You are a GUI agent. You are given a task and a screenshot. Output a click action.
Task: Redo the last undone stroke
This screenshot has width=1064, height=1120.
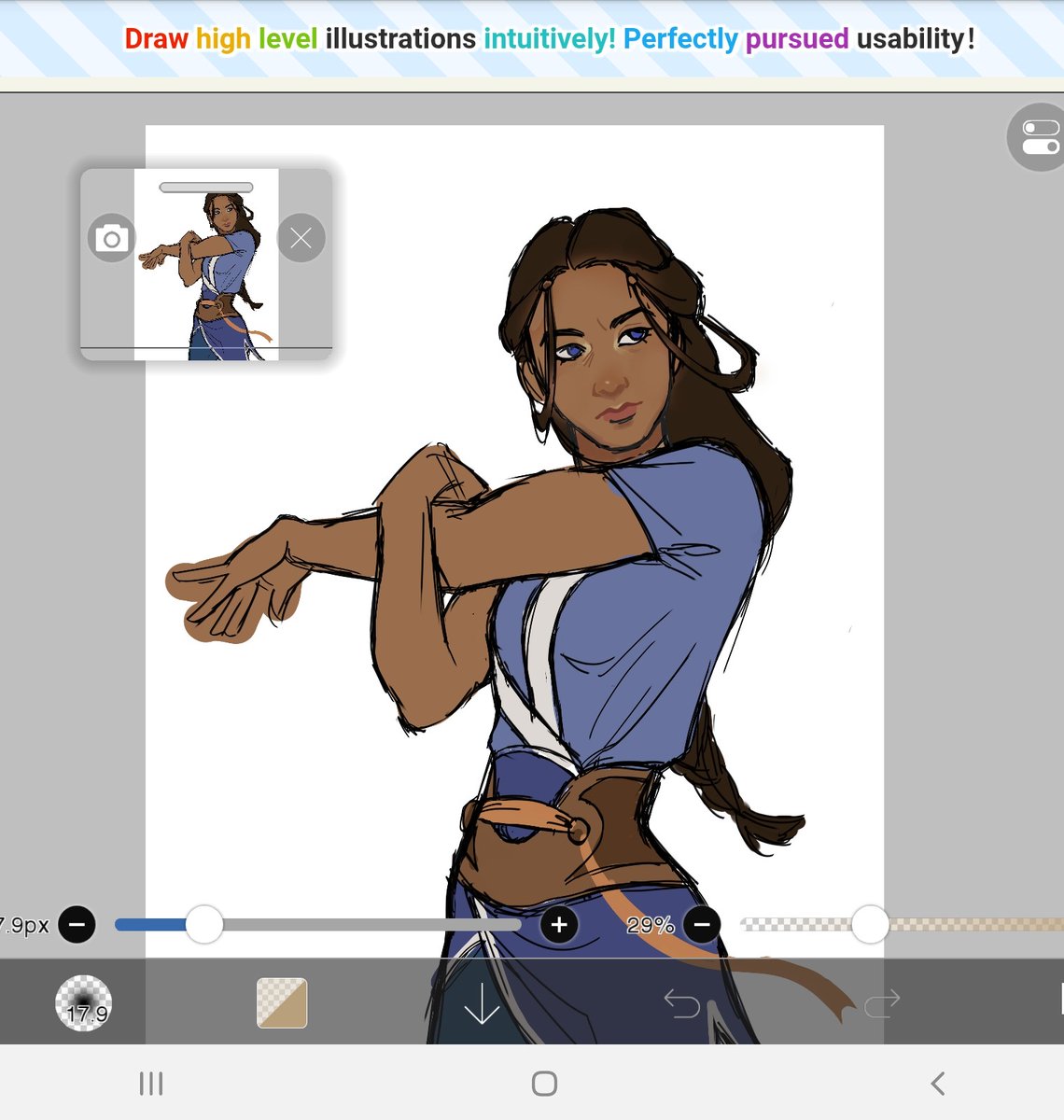(x=881, y=1003)
